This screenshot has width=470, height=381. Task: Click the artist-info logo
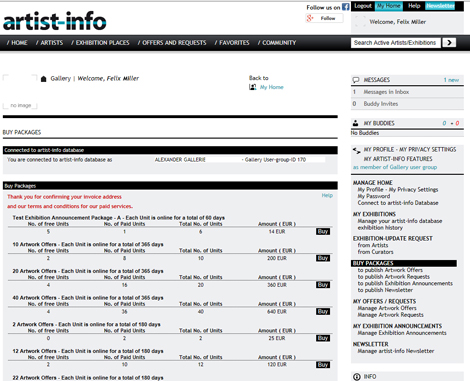[x=55, y=21]
